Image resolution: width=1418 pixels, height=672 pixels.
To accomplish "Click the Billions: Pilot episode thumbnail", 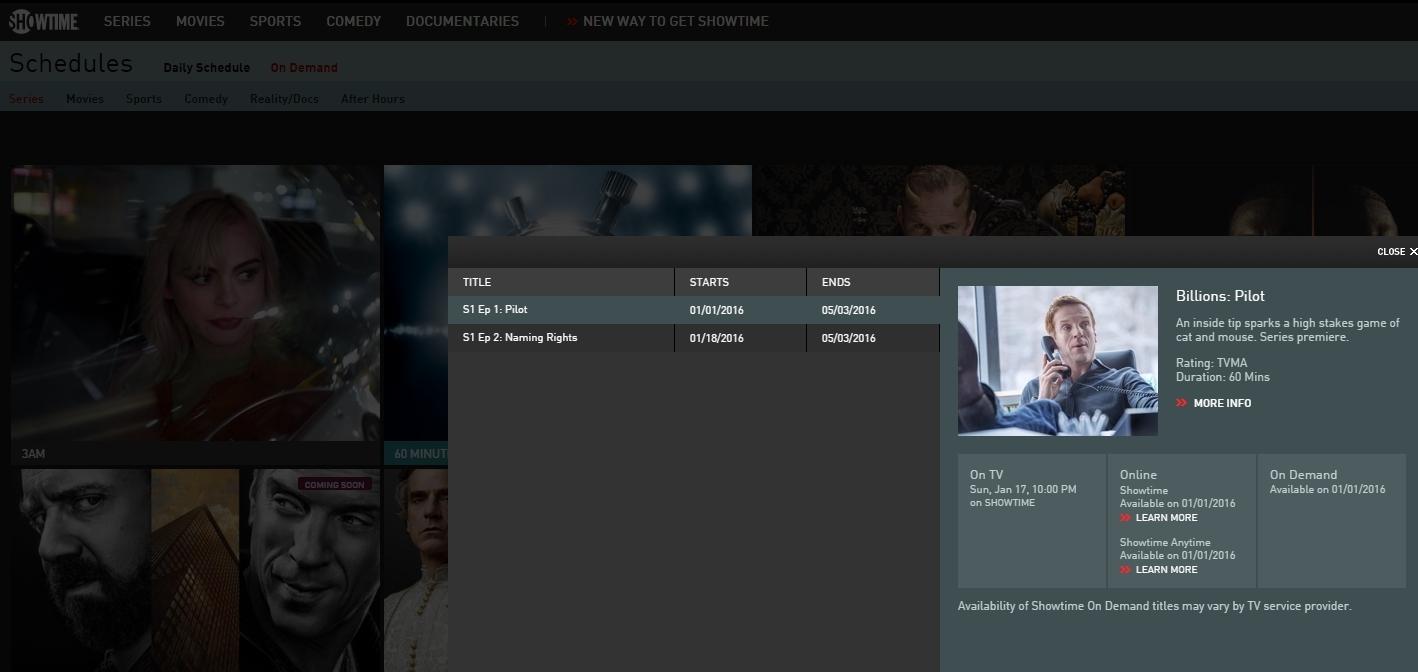I will (x=1058, y=361).
